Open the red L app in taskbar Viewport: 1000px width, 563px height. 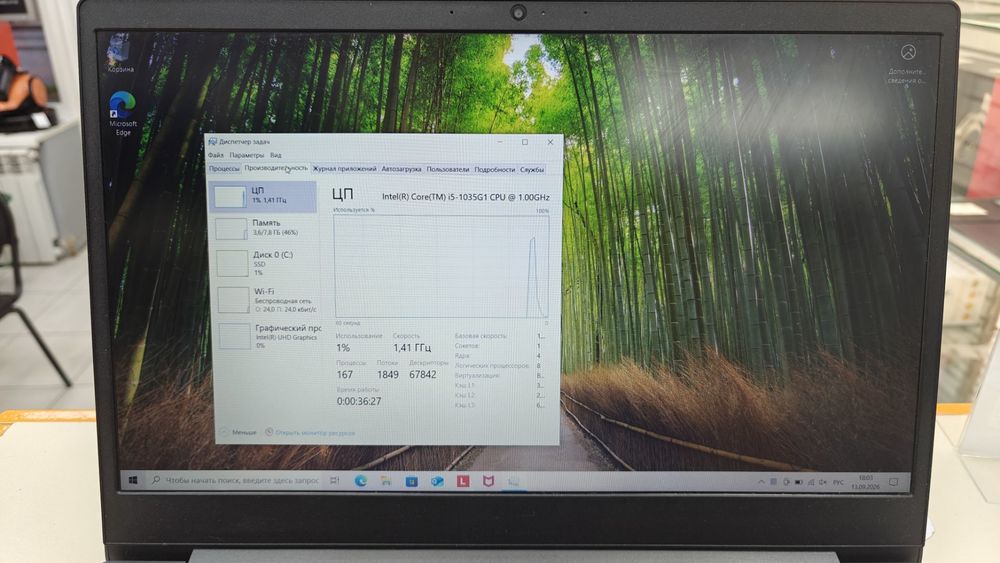(463, 481)
